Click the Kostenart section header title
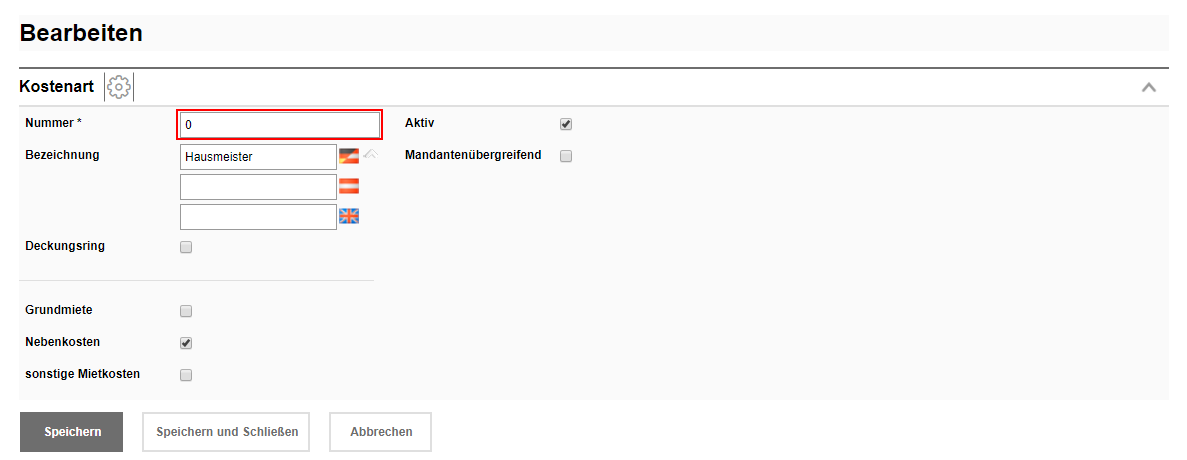The height and width of the screenshot is (460, 1187). click(57, 87)
